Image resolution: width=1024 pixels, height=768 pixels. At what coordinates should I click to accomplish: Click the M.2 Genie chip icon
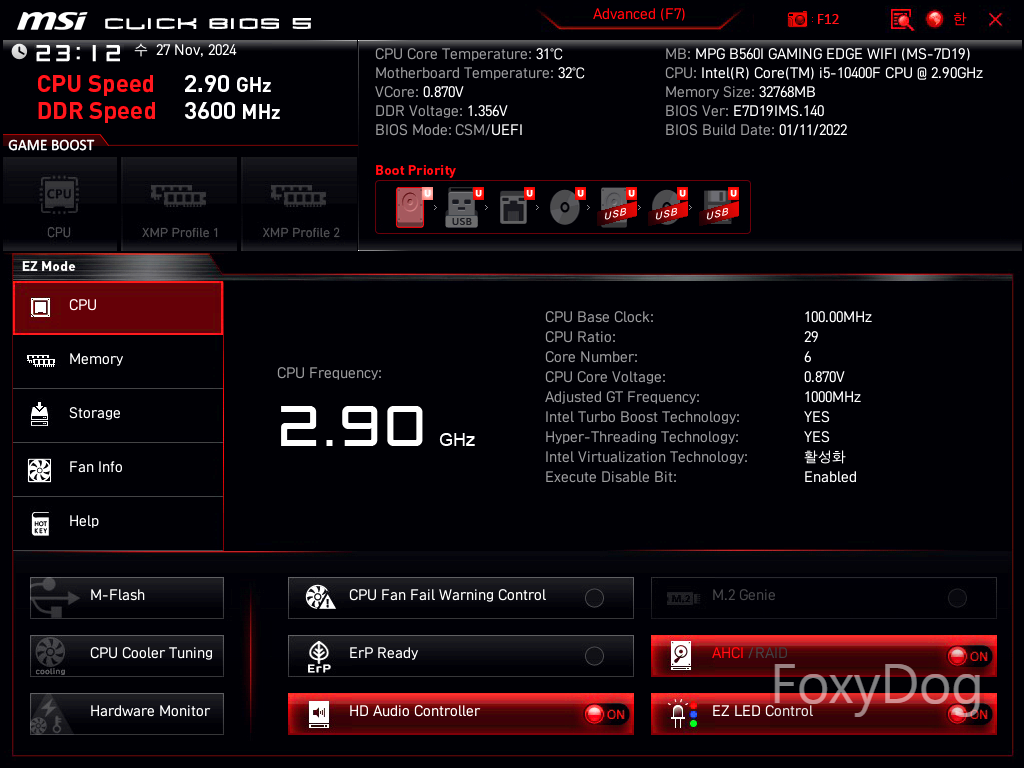click(x=682, y=598)
